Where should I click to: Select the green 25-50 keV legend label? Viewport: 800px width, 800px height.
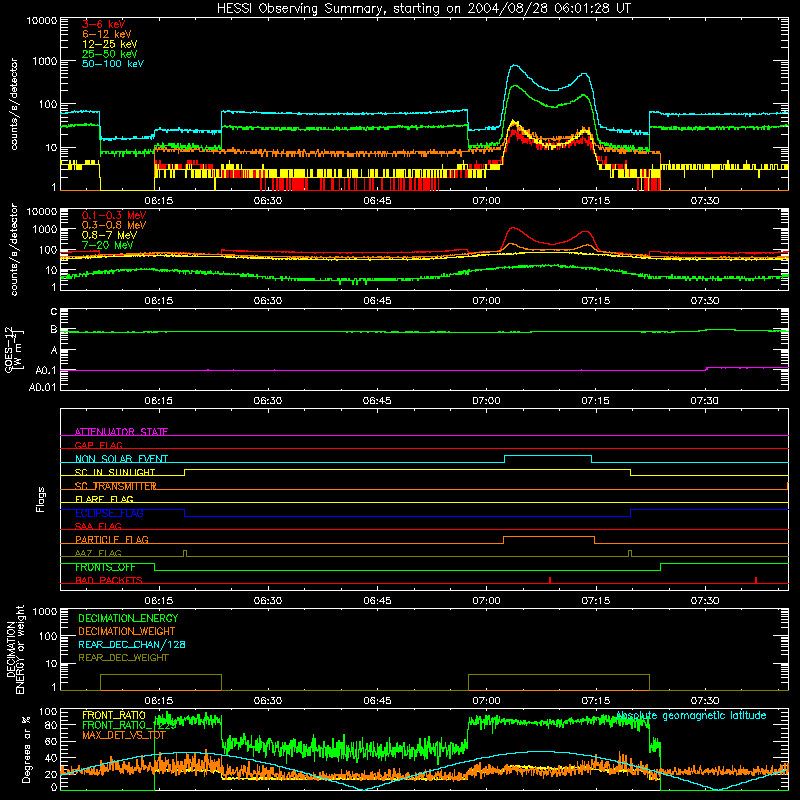[109, 54]
